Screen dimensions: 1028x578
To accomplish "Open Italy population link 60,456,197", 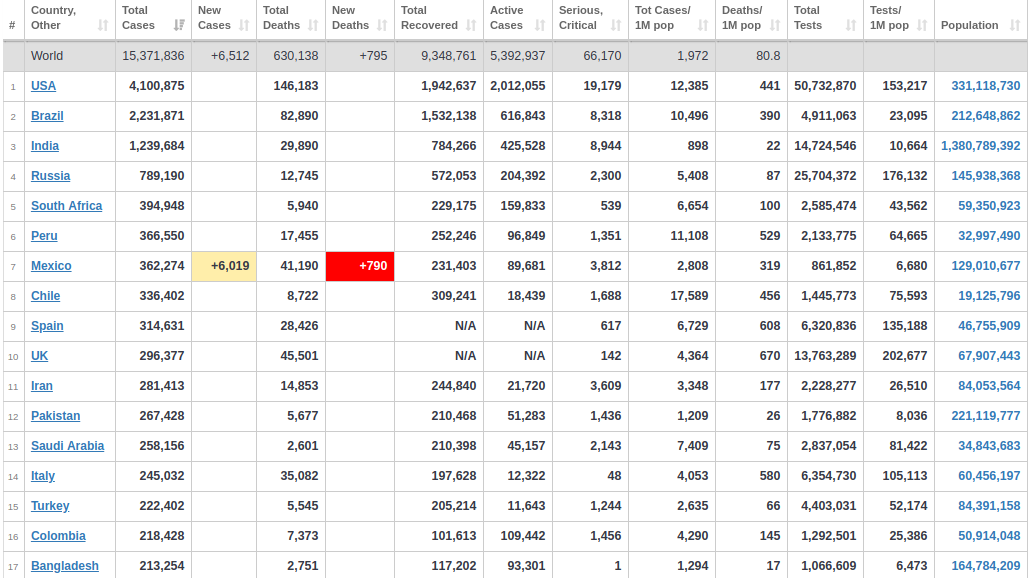I will click(x=989, y=476).
